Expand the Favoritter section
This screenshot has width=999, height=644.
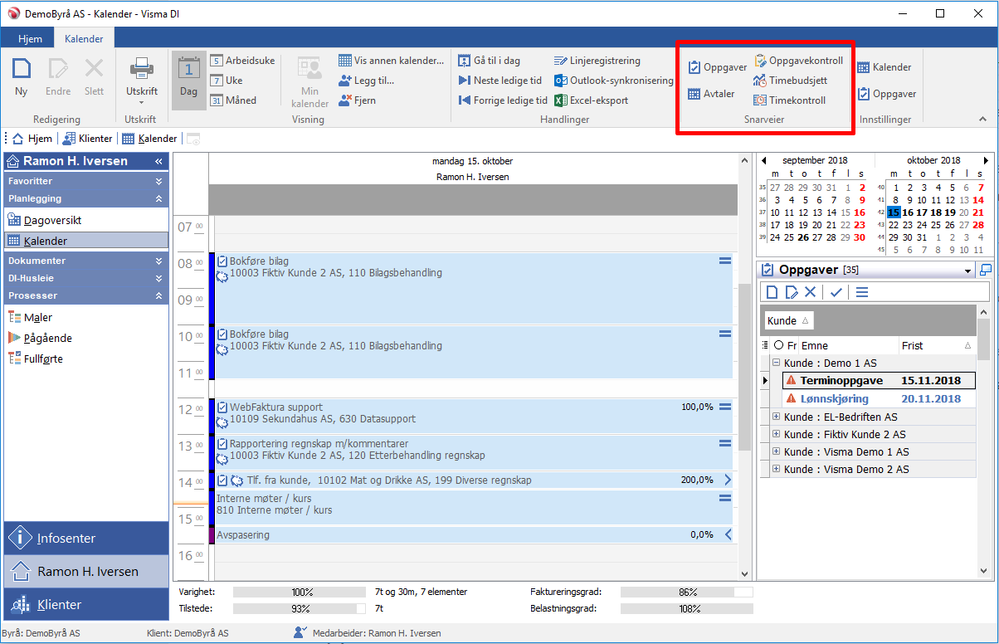[159, 182]
